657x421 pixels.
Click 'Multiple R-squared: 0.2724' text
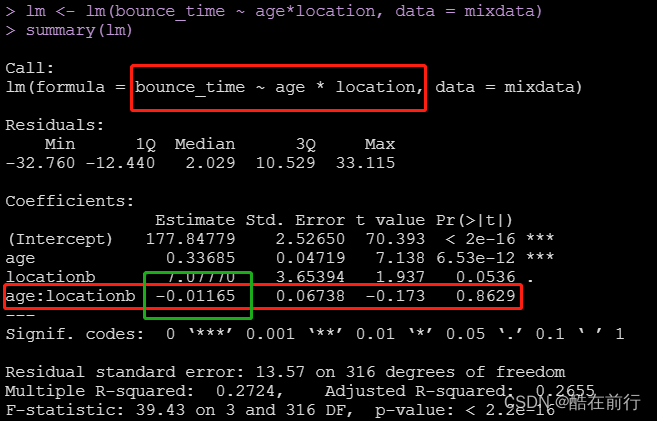click(144, 391)
